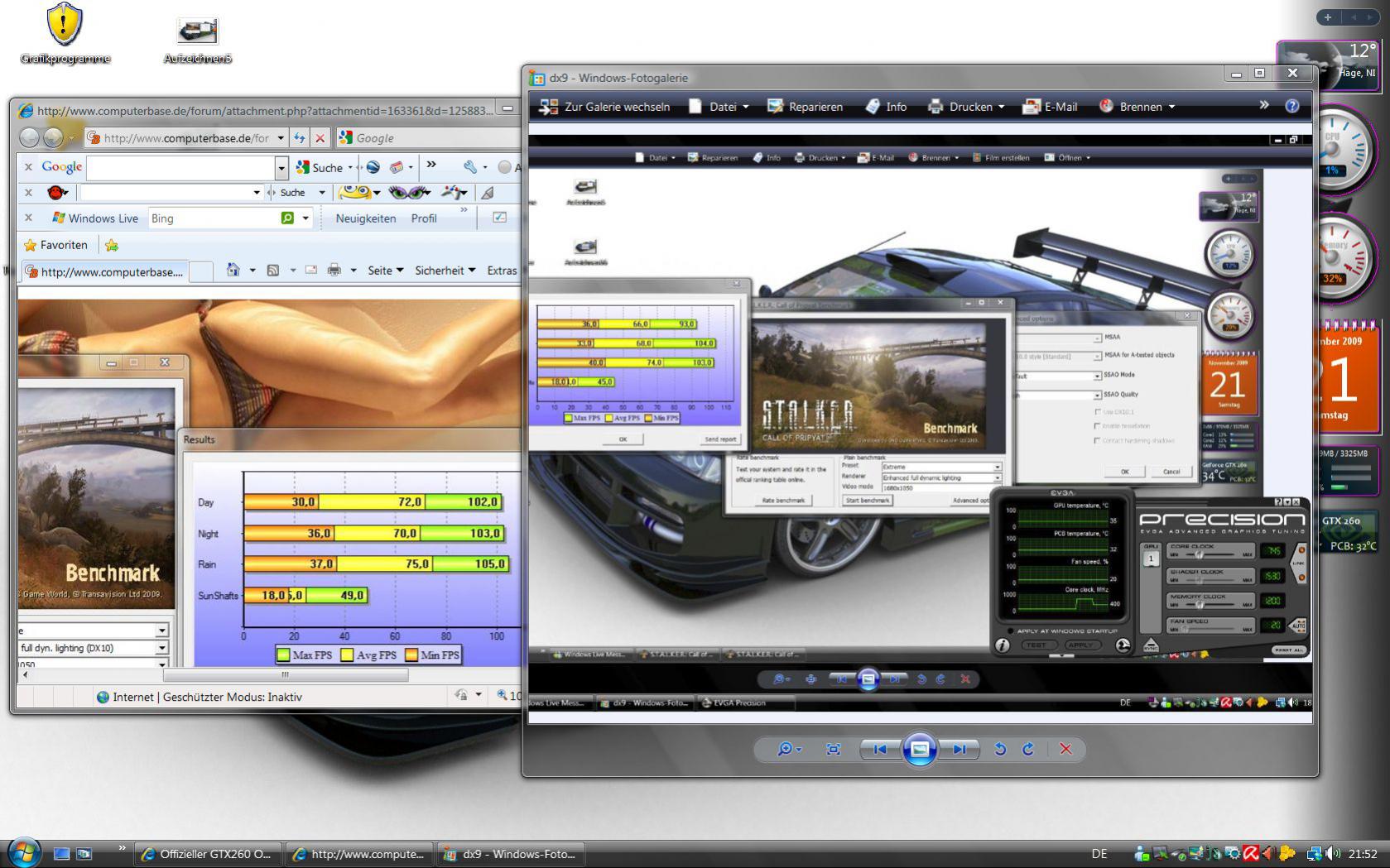Viewport: 1390px width, 868px height.
Task: Open the Extras menu in IE
Action: click(x=503, y=270)
